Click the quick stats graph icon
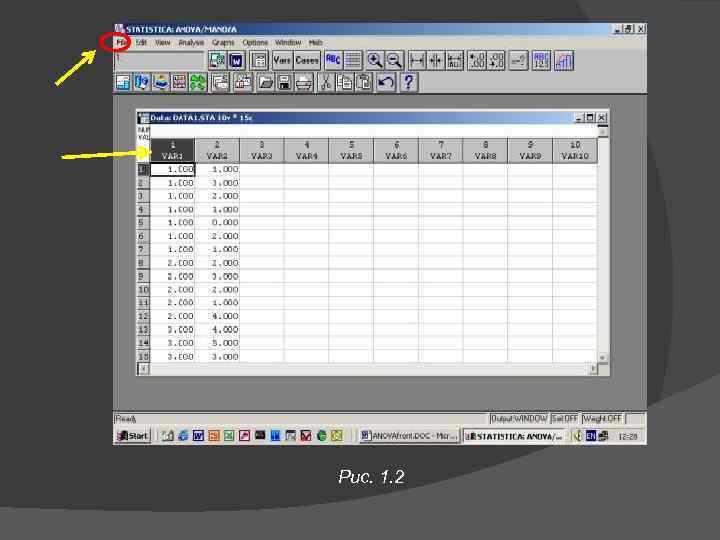 click(x=564, y=61)
